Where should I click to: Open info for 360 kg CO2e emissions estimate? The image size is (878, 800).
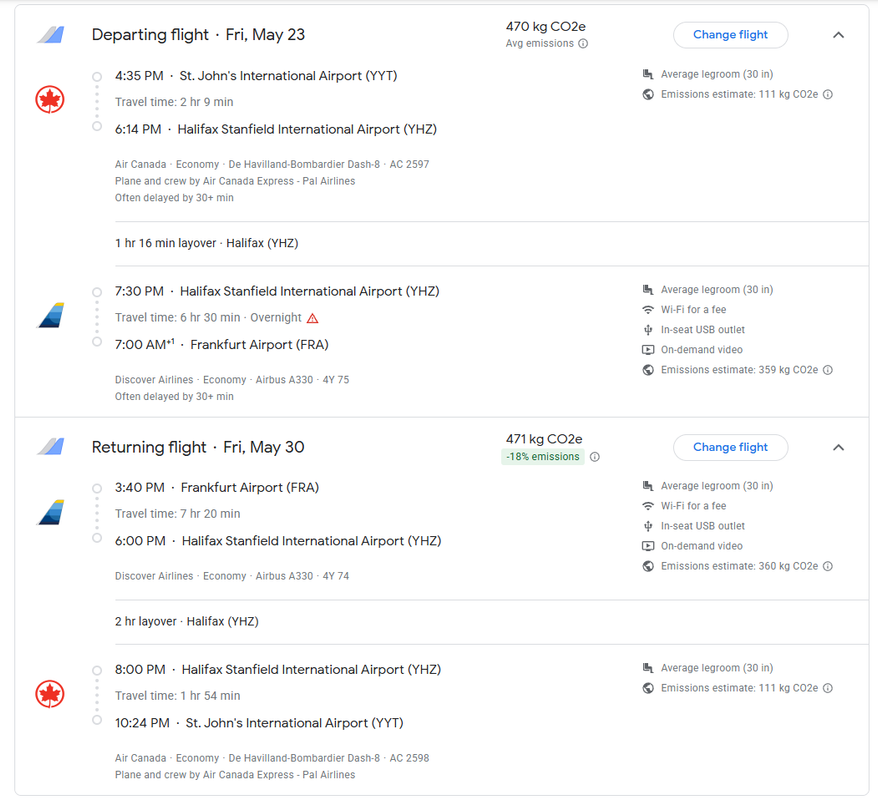(x=828, y=566)
